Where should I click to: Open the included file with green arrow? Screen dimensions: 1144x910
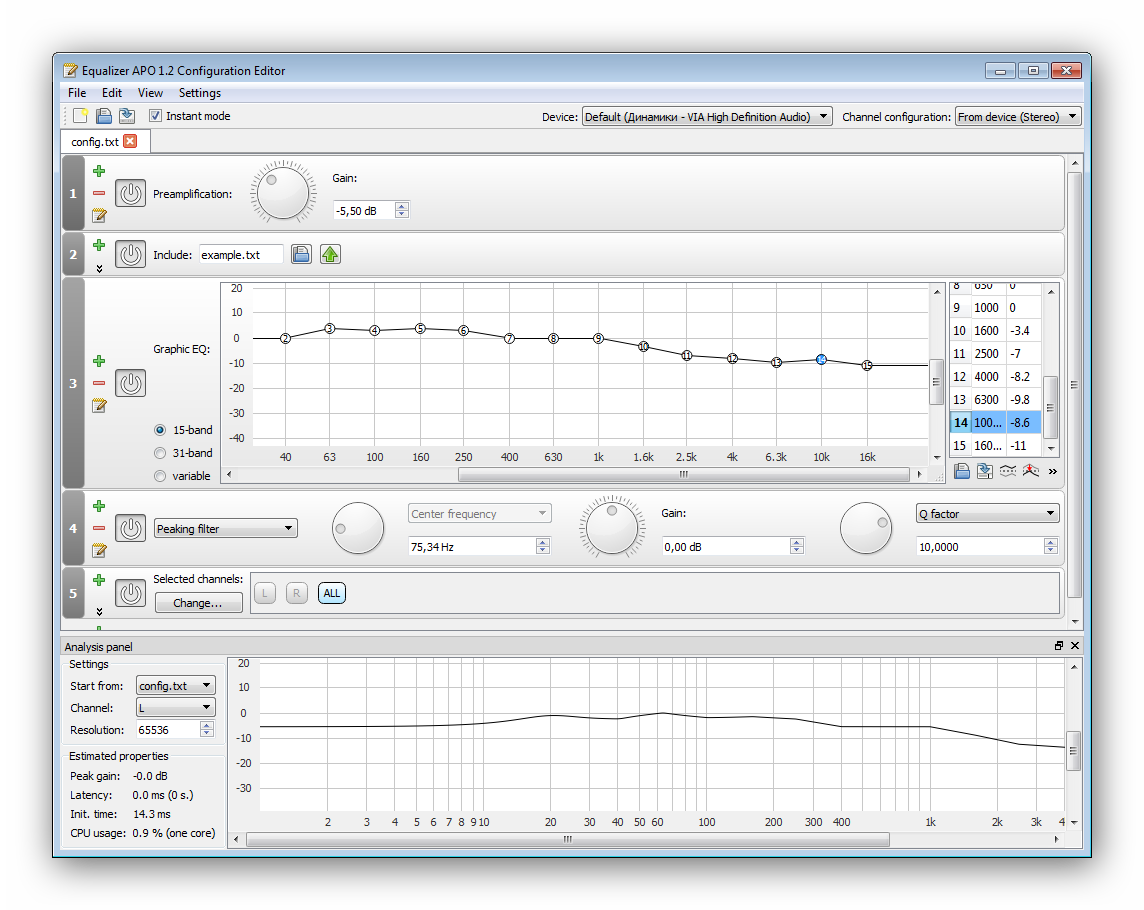[331, 254]
